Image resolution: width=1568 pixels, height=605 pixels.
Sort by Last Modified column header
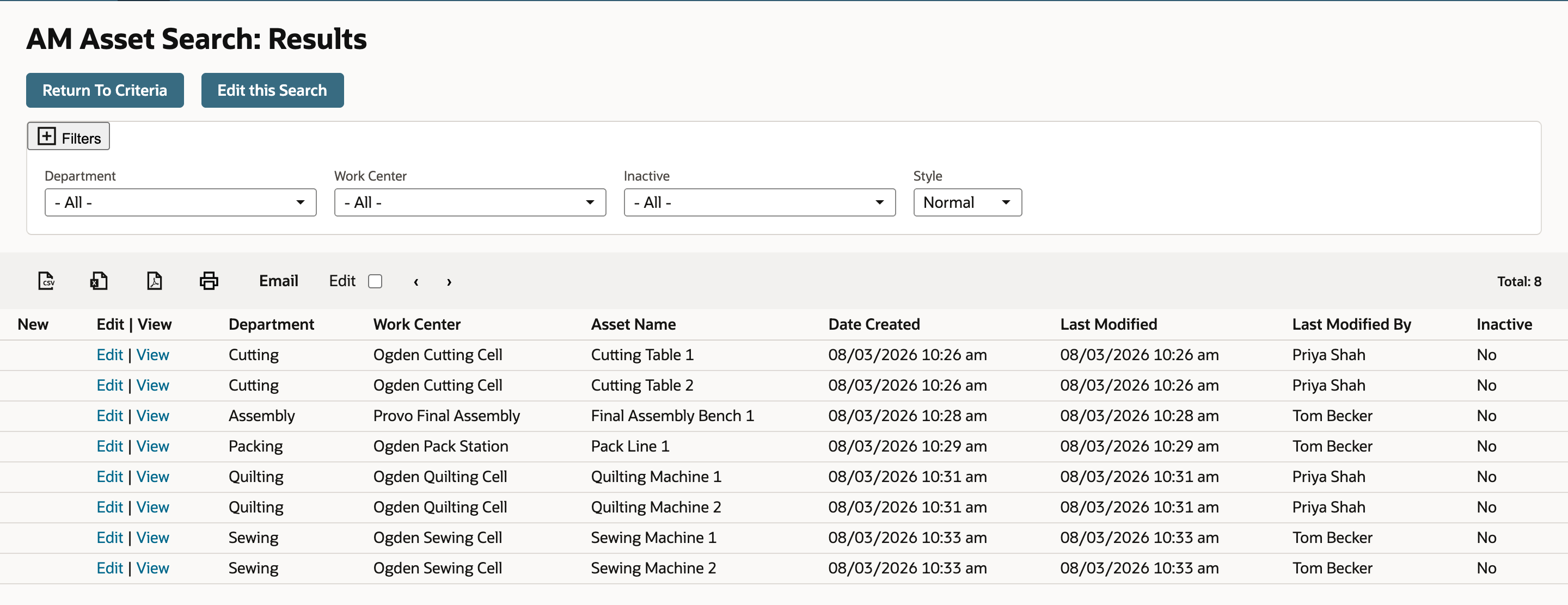pyautogui.click(x=1108, y=325)
